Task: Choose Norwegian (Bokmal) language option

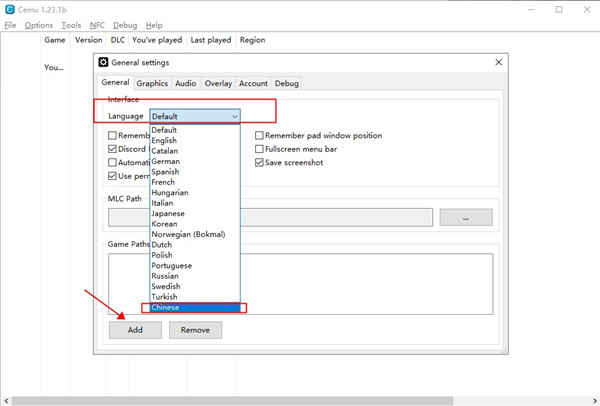Action: click(195, 234)
